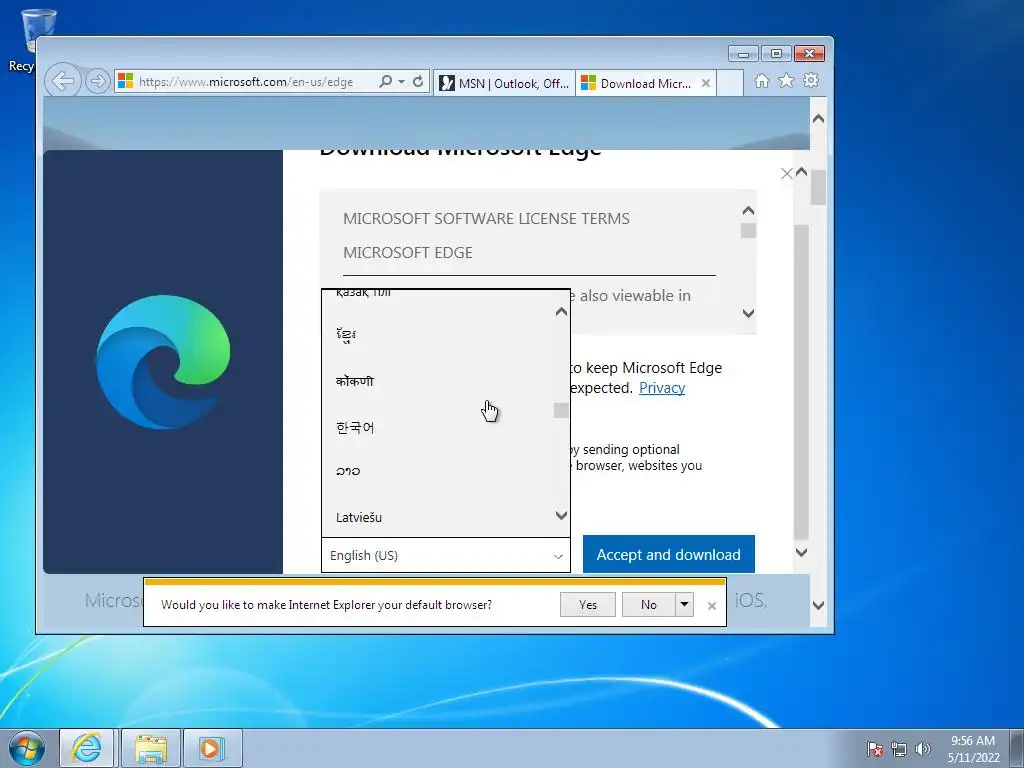Open Favorites star icon

point(786,81)
